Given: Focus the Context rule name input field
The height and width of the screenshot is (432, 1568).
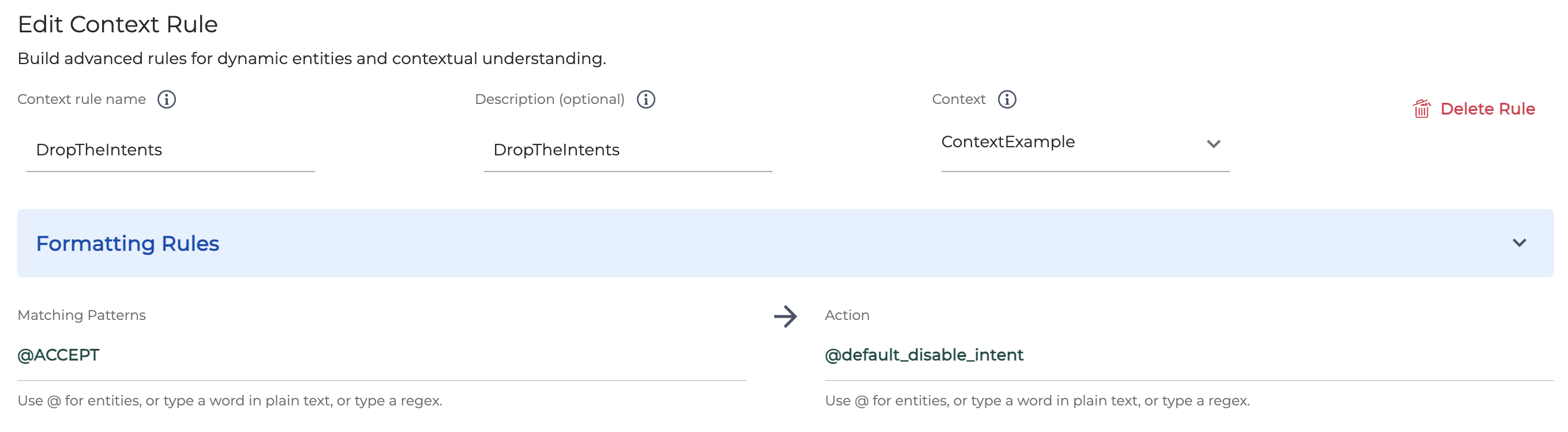Looking at the screenshot, I should (170, 150).
